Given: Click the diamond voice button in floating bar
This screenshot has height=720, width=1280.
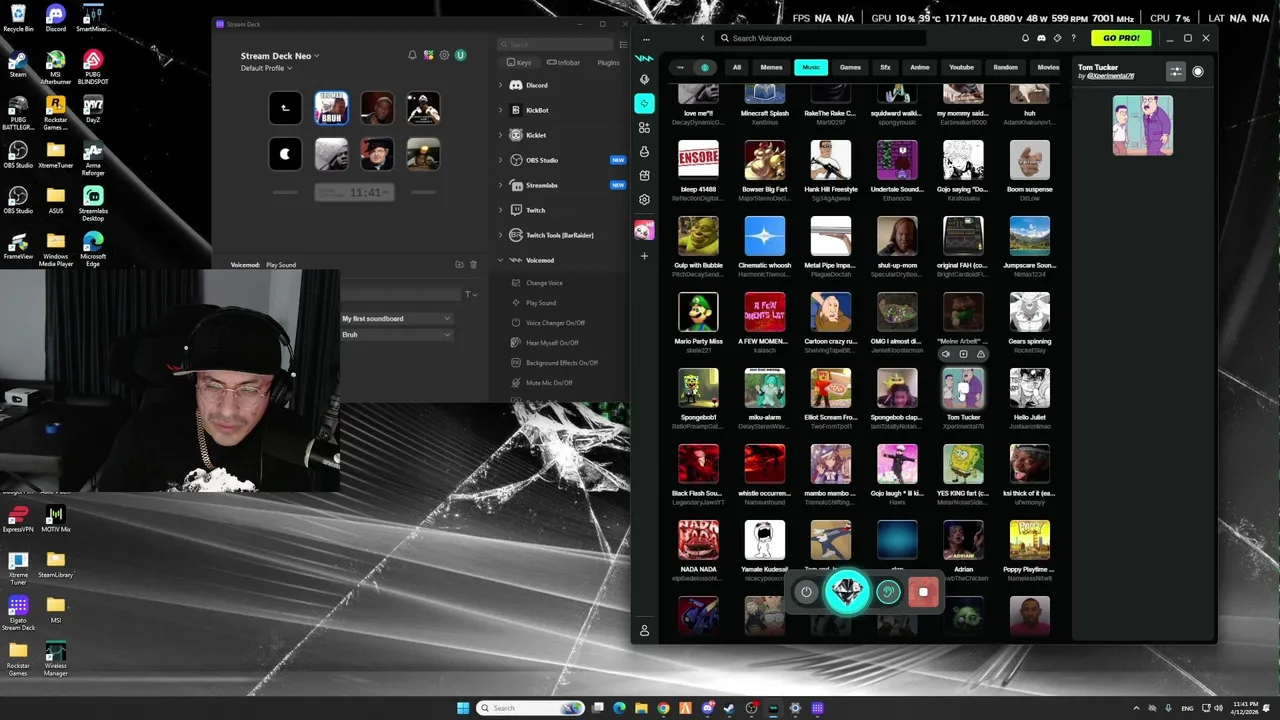Looking at the screenshot, I should [x=847, y=591].
